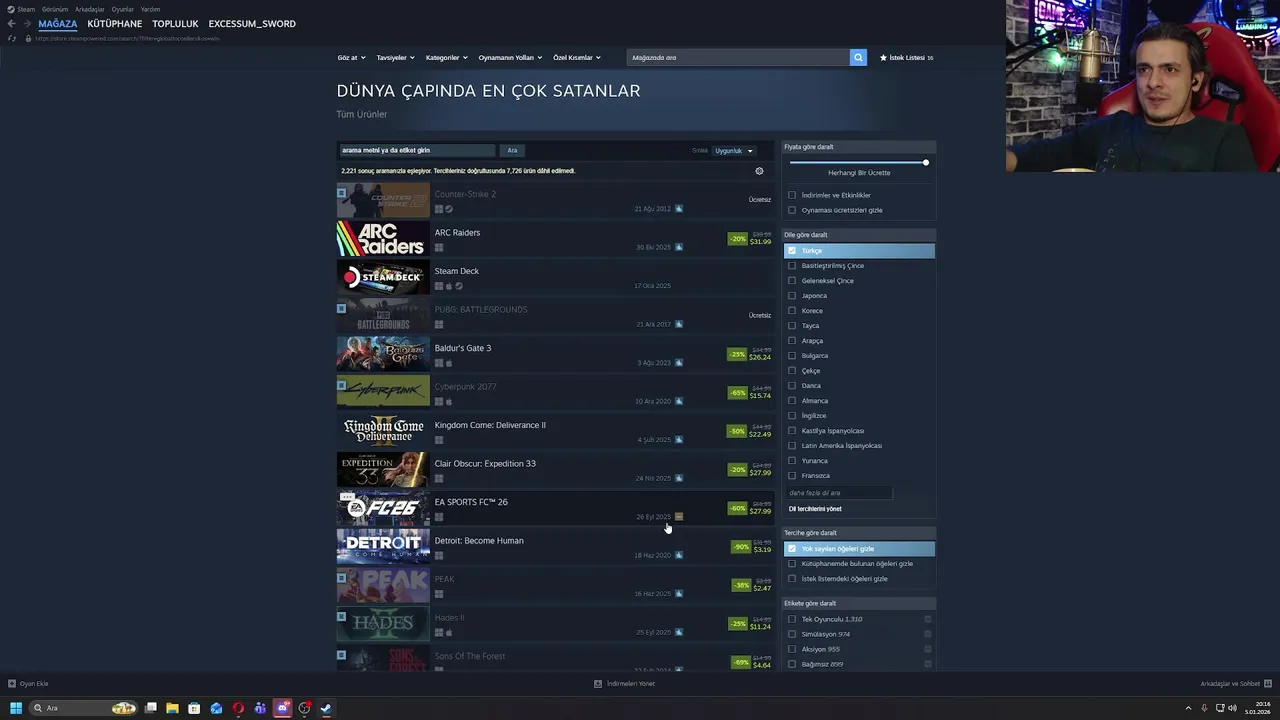Image resolution: width=1280 pixels, height=720 pixels.
Task: Click the tag icon next to Simülasyon
Action: (x=928, y=634)
